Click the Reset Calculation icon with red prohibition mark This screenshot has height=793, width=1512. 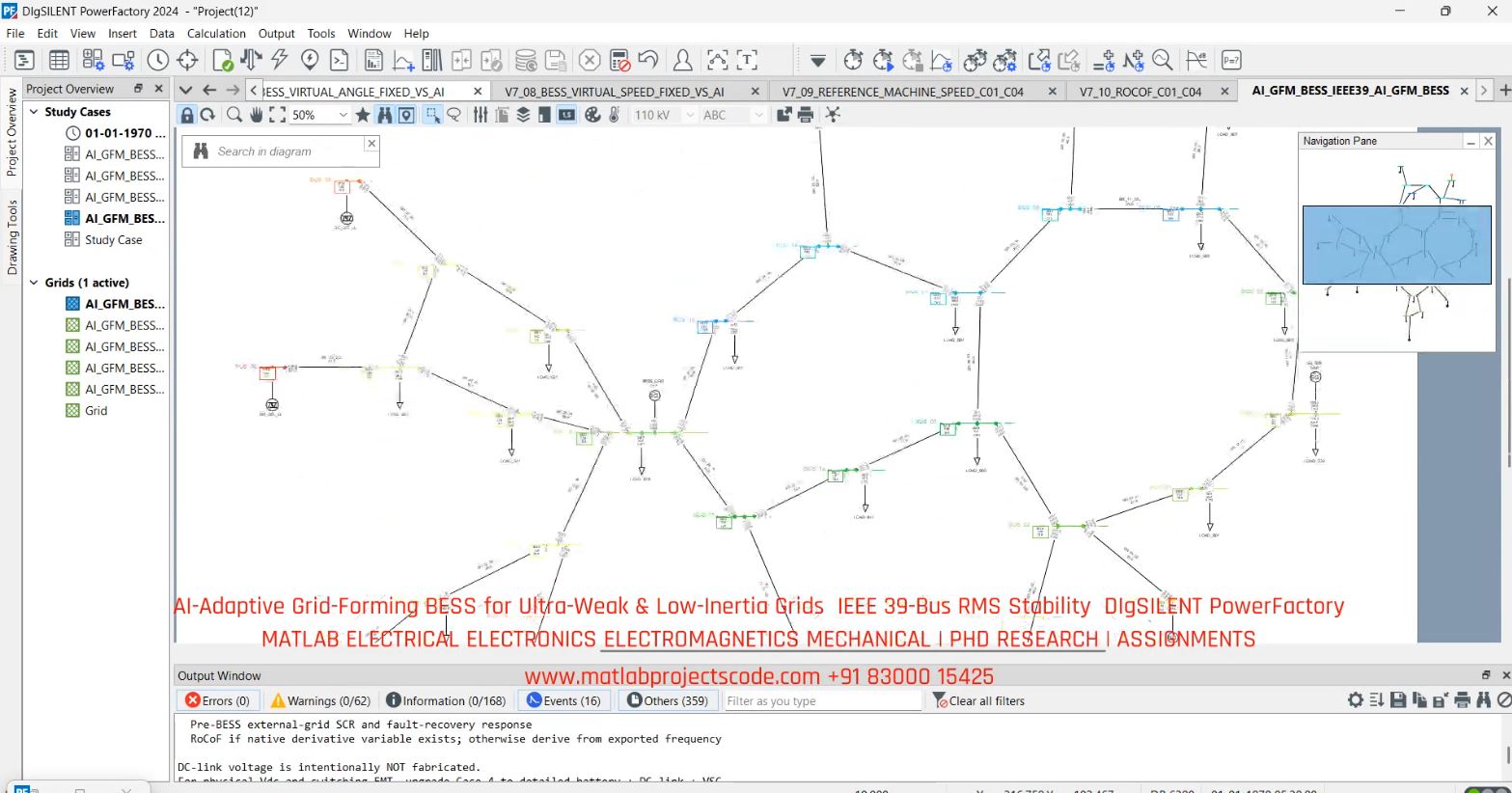619,60
